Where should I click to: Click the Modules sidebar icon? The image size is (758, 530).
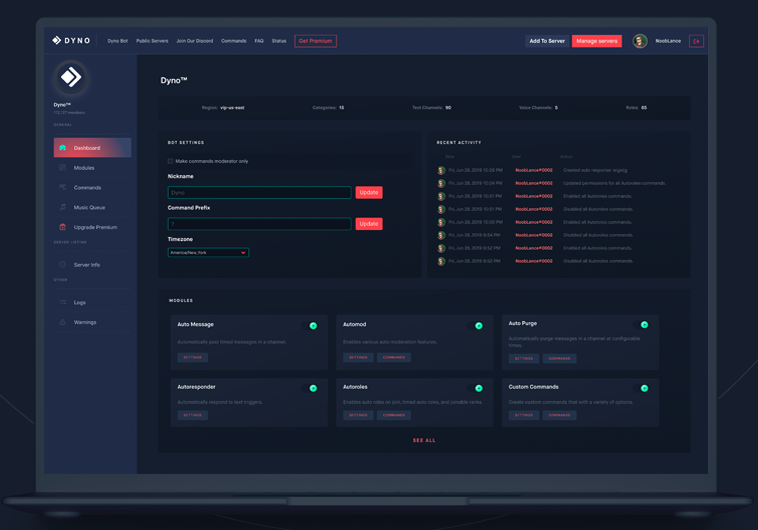coord(62,167)
